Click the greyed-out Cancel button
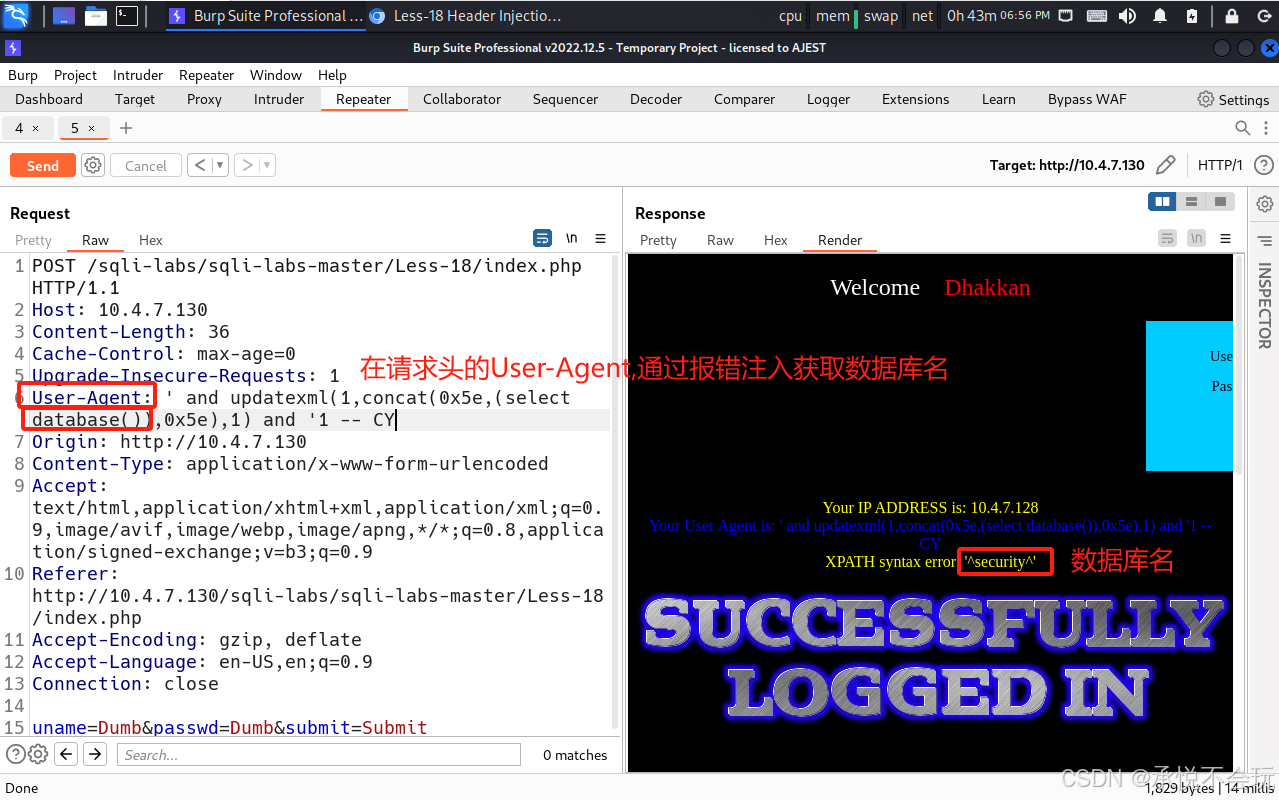Viewport: 1279px width, 800px height. pos(146,165)
